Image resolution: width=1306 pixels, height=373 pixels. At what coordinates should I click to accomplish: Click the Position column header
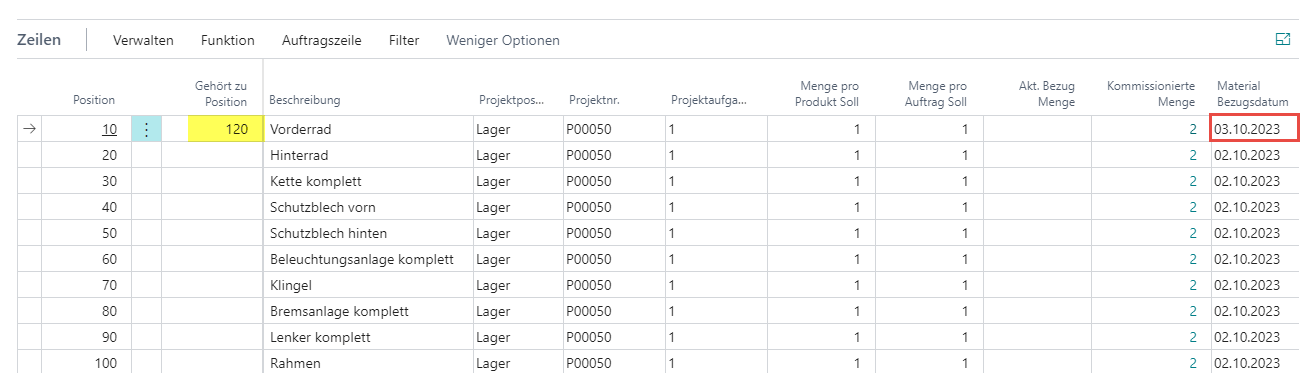tap(94, 100)
